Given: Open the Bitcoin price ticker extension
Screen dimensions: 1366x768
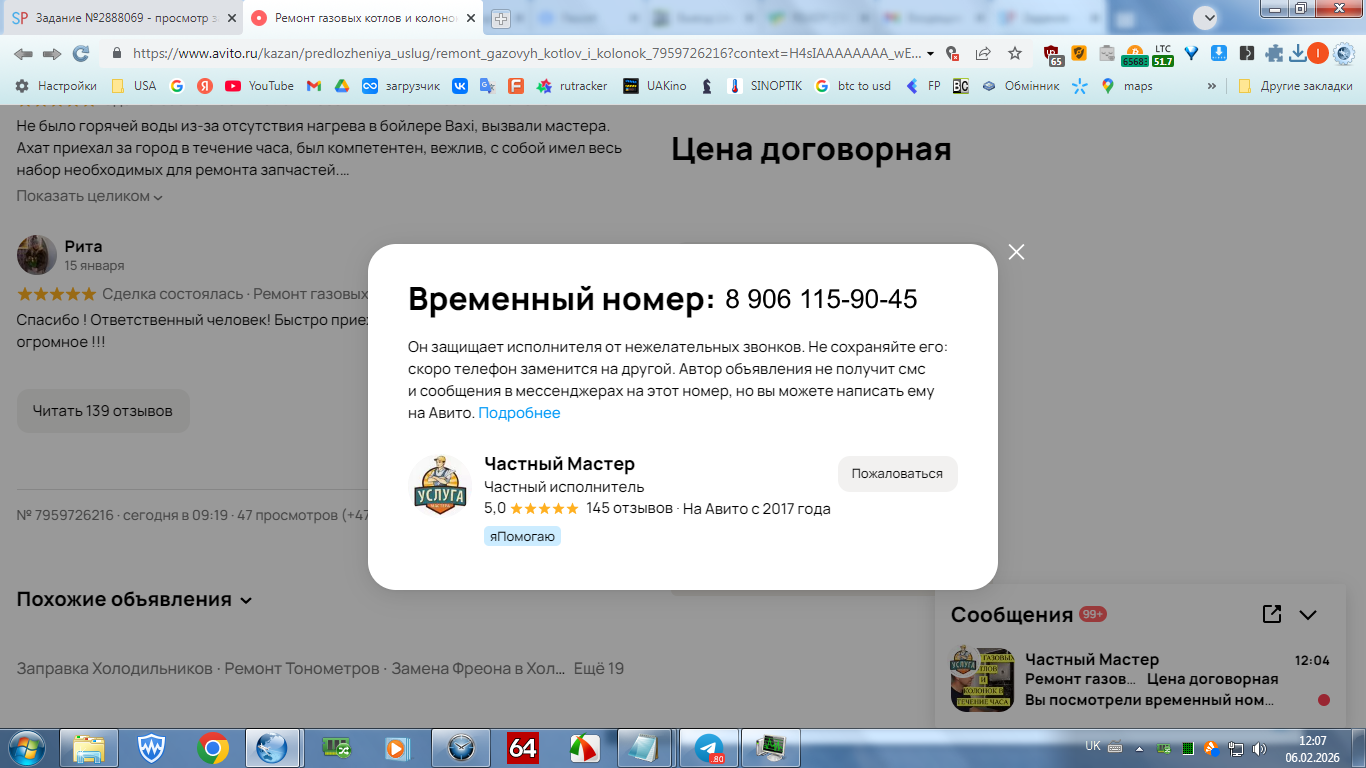Looking at the screenshot, I should (x=1135, y=55).
